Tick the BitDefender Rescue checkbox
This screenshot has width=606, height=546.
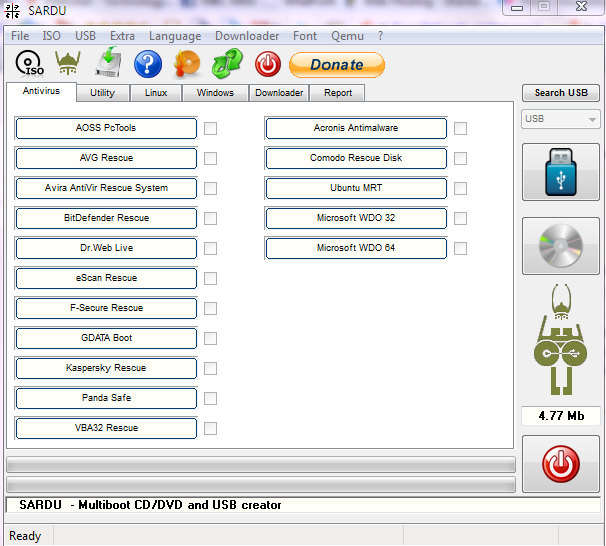tap(210, 218)
